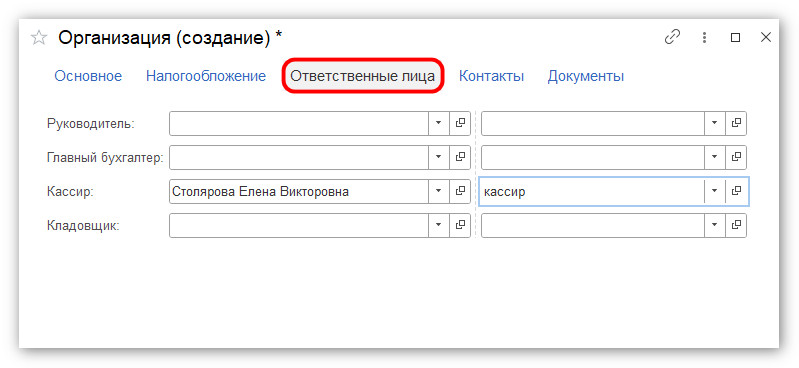The height and width of the screenshot is (368, 799).
Task: Select the Ответственные лица tab
Action: click(x=363, y=76)
